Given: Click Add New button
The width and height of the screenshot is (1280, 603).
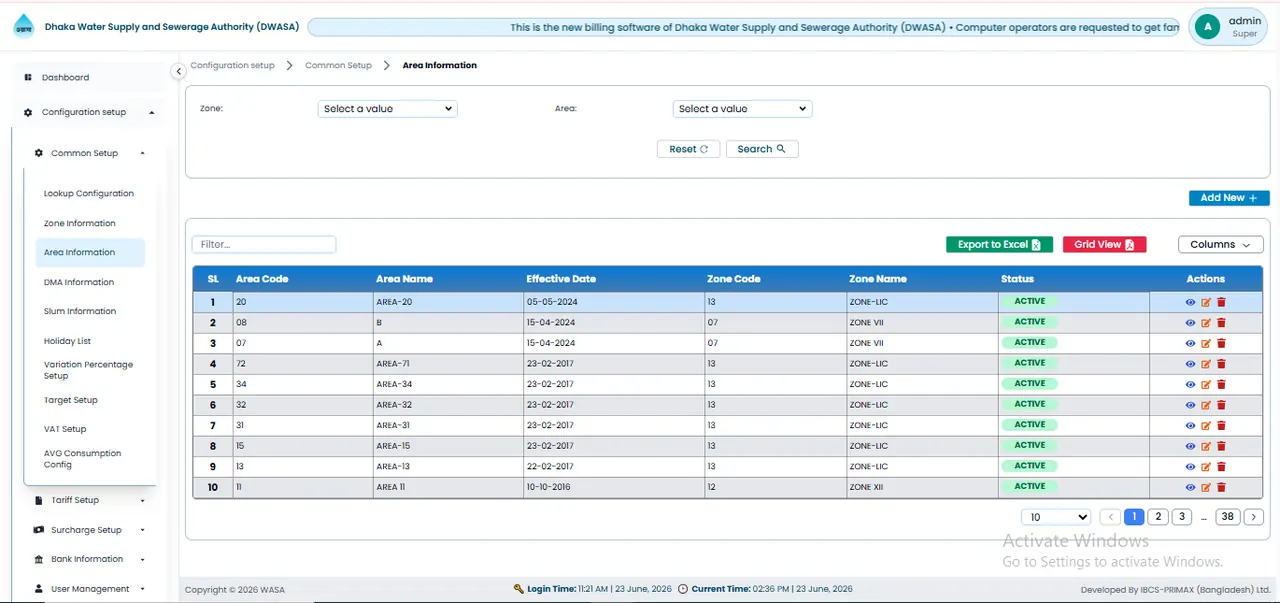Looking at the screenshot, I should tap(1229, 198).
